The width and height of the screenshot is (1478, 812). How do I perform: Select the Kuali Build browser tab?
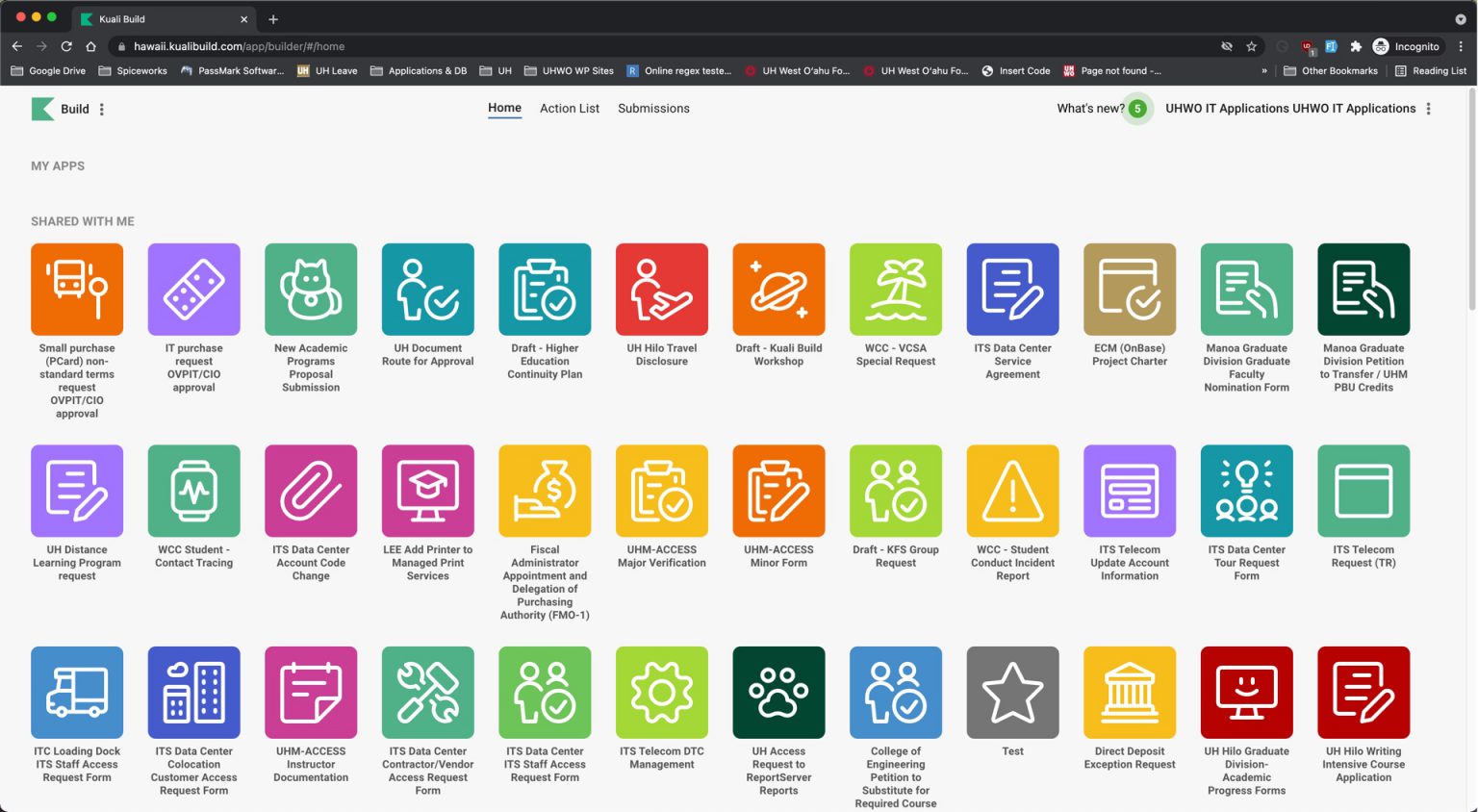[164, 19]
